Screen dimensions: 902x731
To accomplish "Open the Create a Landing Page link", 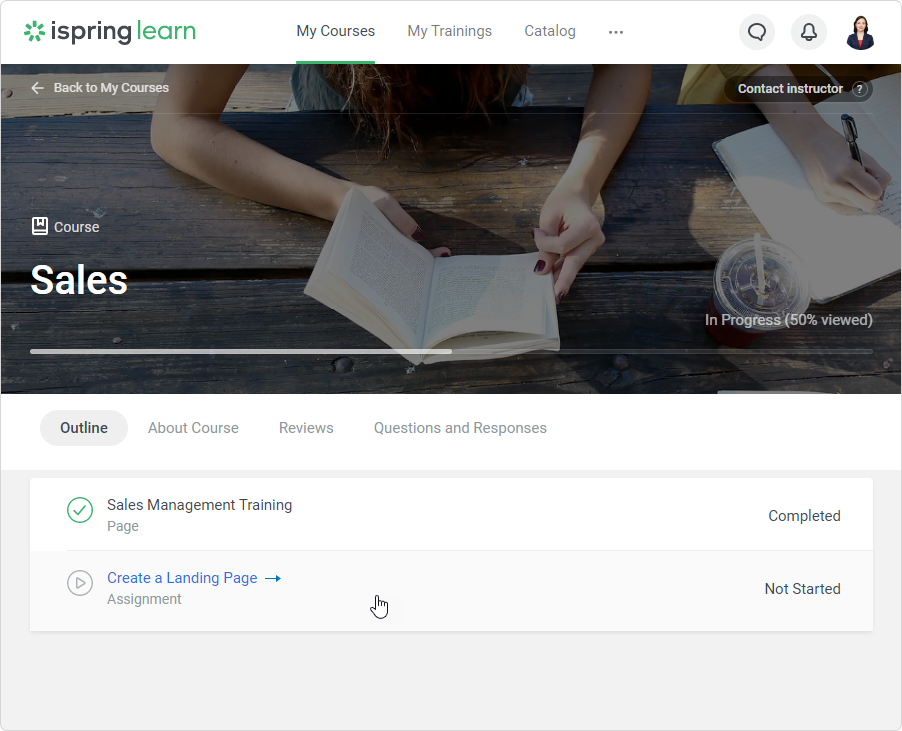I will (182, 578).
